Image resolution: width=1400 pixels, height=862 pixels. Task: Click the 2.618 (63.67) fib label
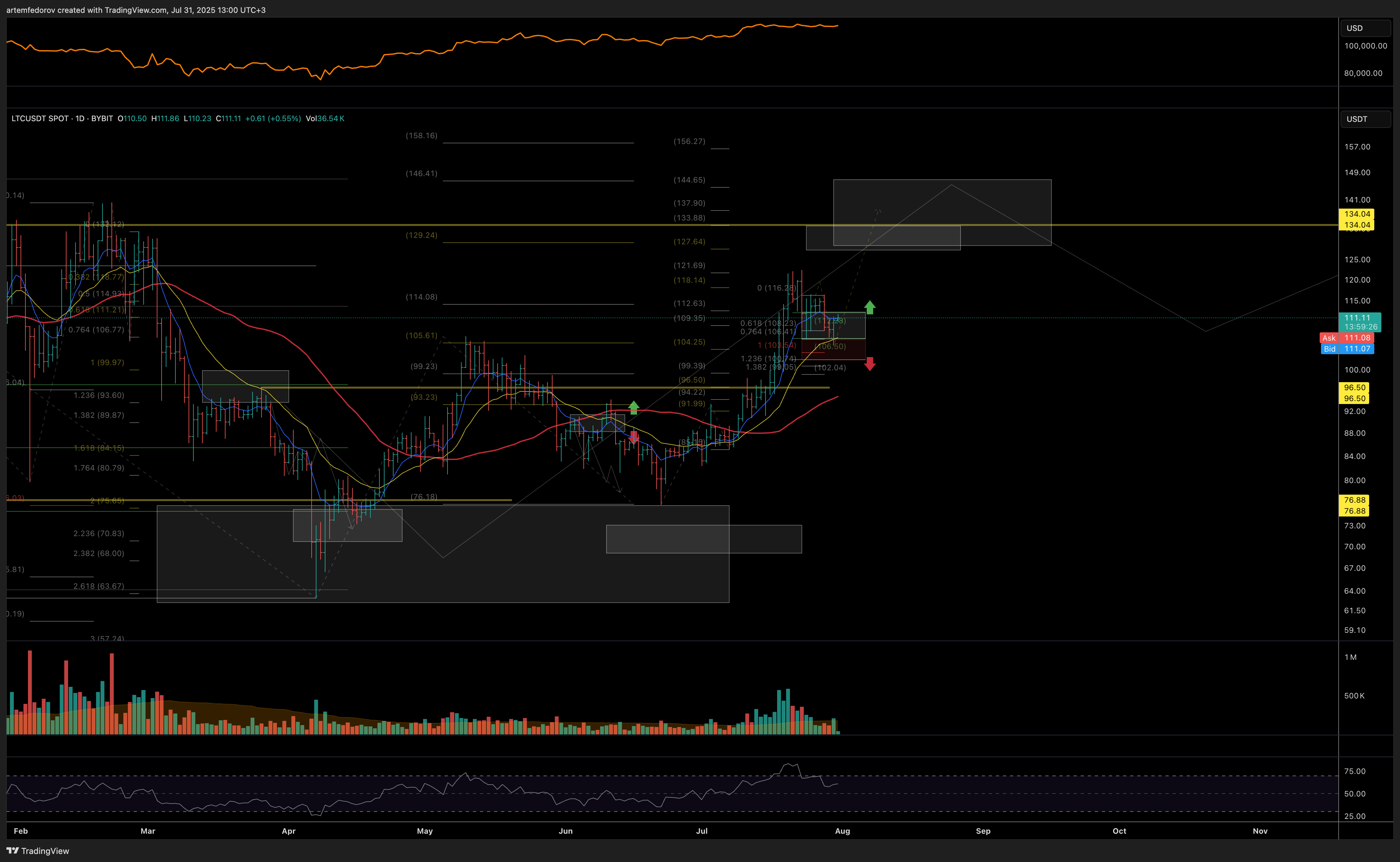(99, 586)
